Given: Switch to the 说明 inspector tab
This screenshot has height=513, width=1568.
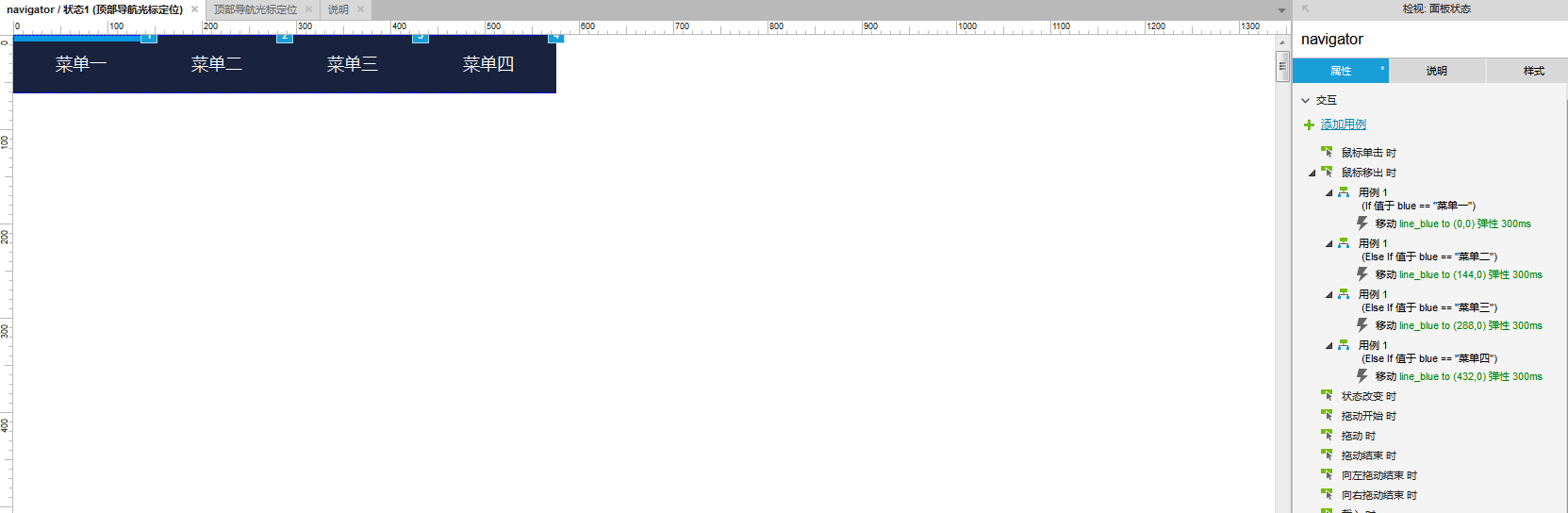Looking at the screenshot, I should point(1437,71).
